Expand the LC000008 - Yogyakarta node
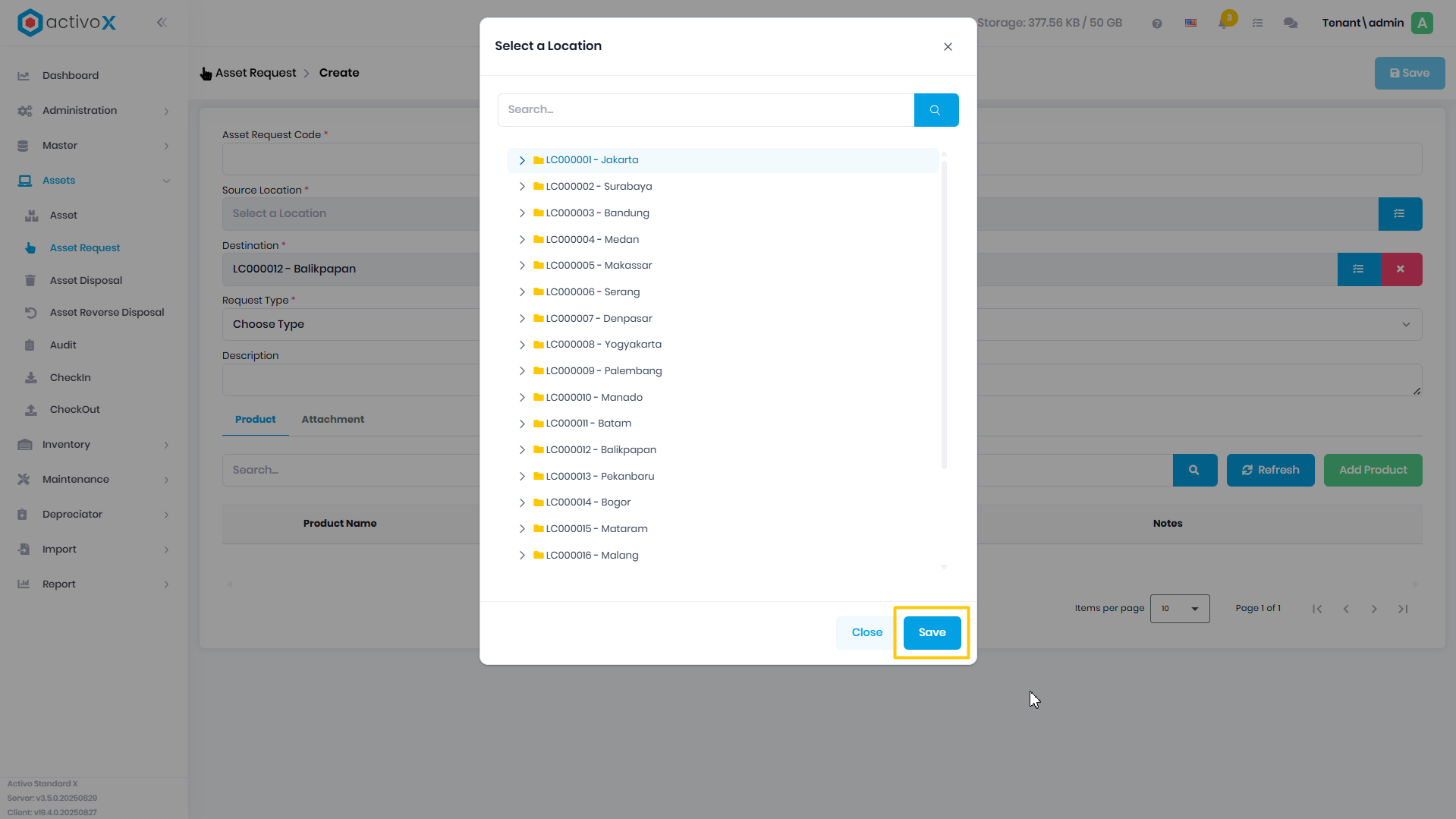The height and width of the screenshot is (819, 1456). pyautogui.click(x=522, y=345)
